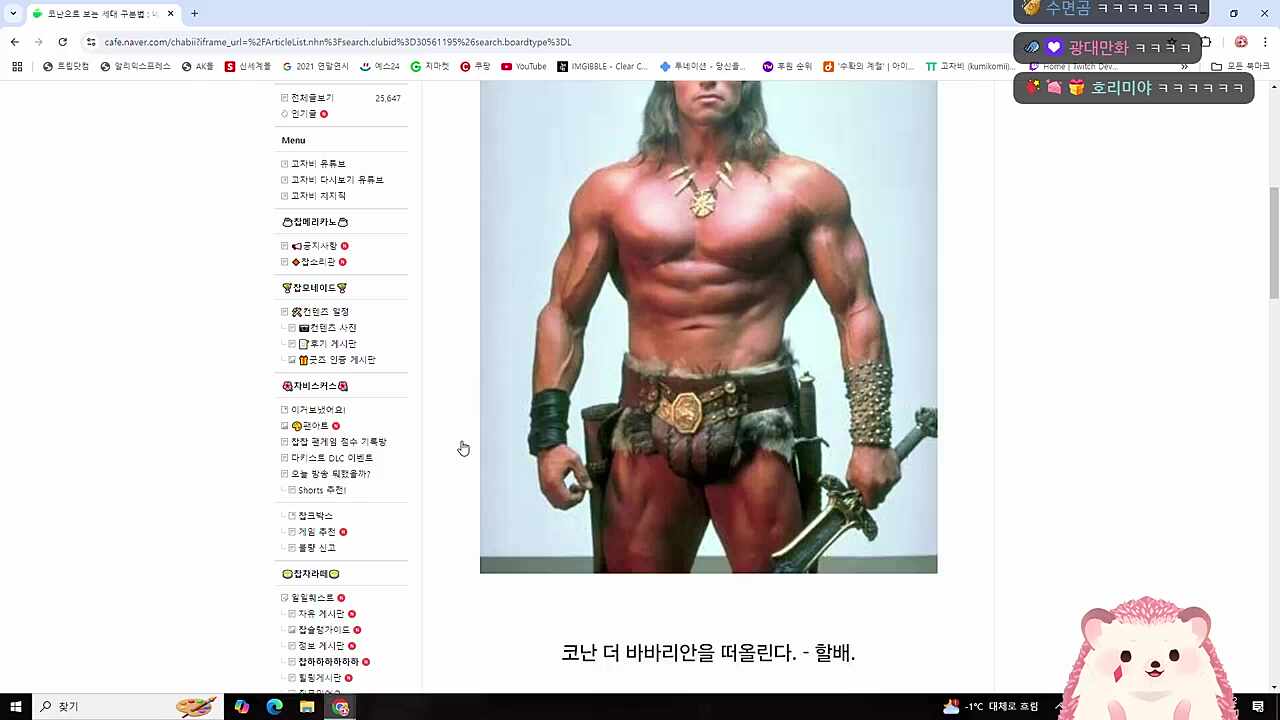
Task: Open the 팬아트 board
Action: (310, 426)
